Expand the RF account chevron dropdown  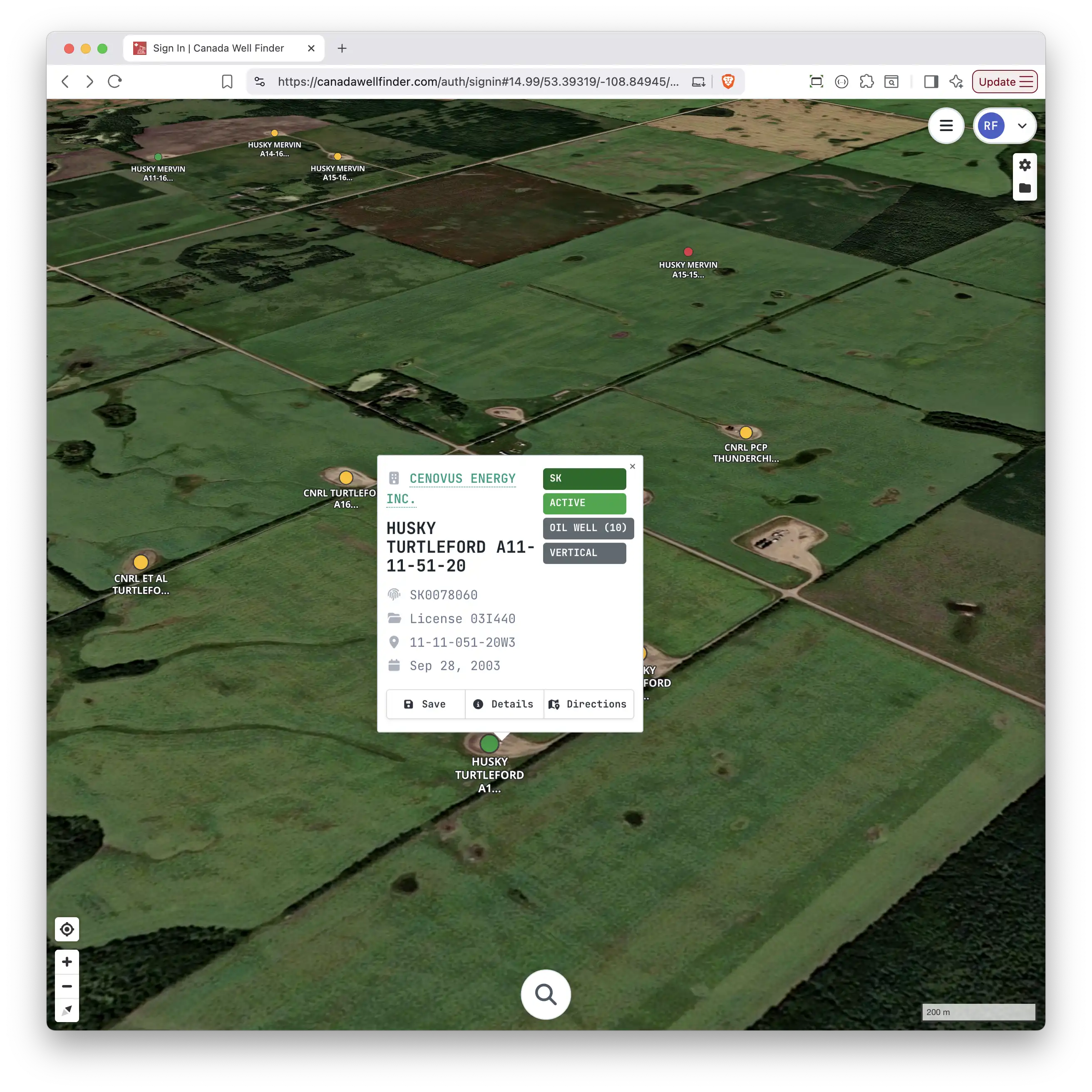[1022, 126]
